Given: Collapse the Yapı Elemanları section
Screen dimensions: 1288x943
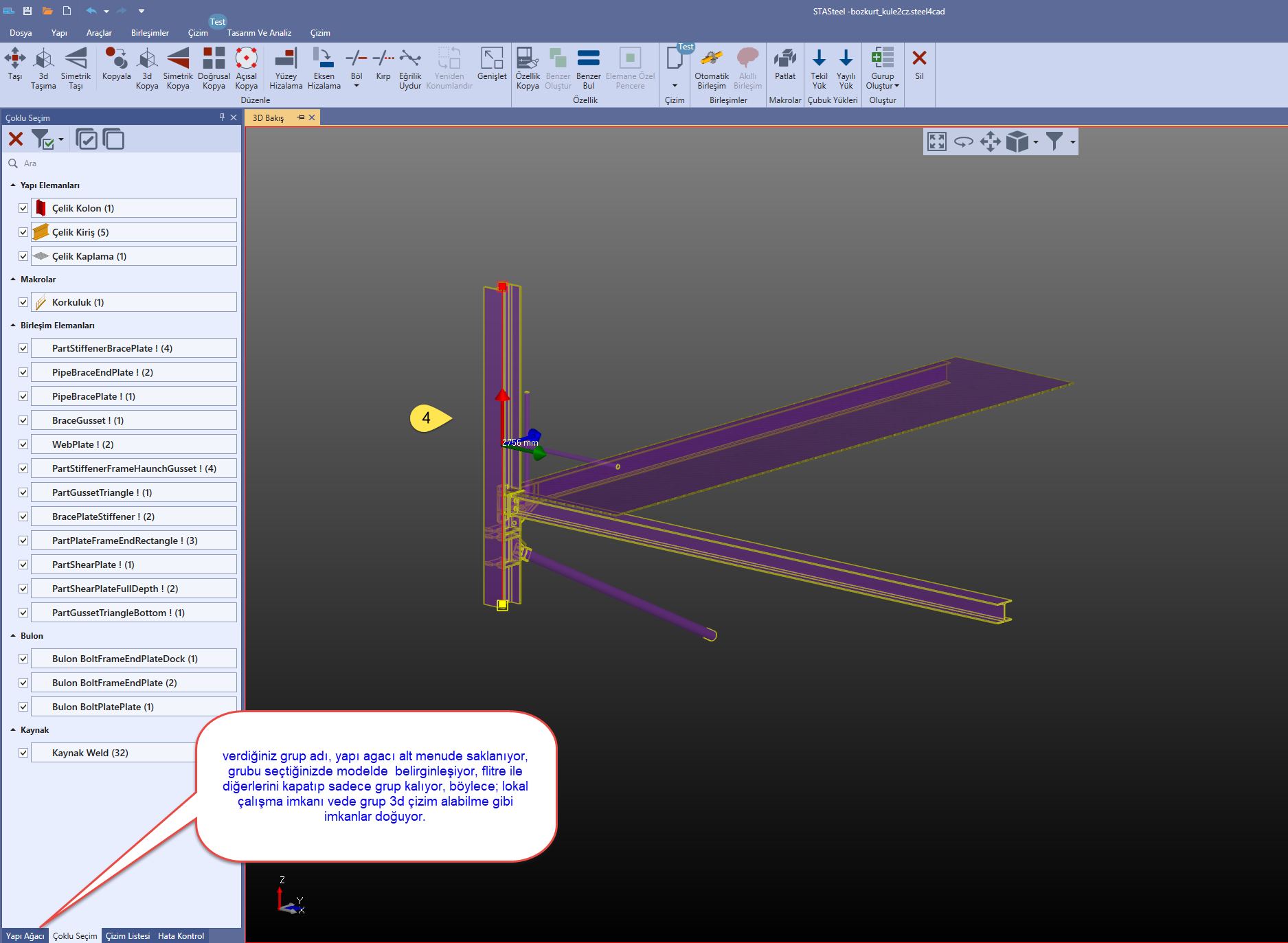Looking at the screenshot, I should coord(13,185).
